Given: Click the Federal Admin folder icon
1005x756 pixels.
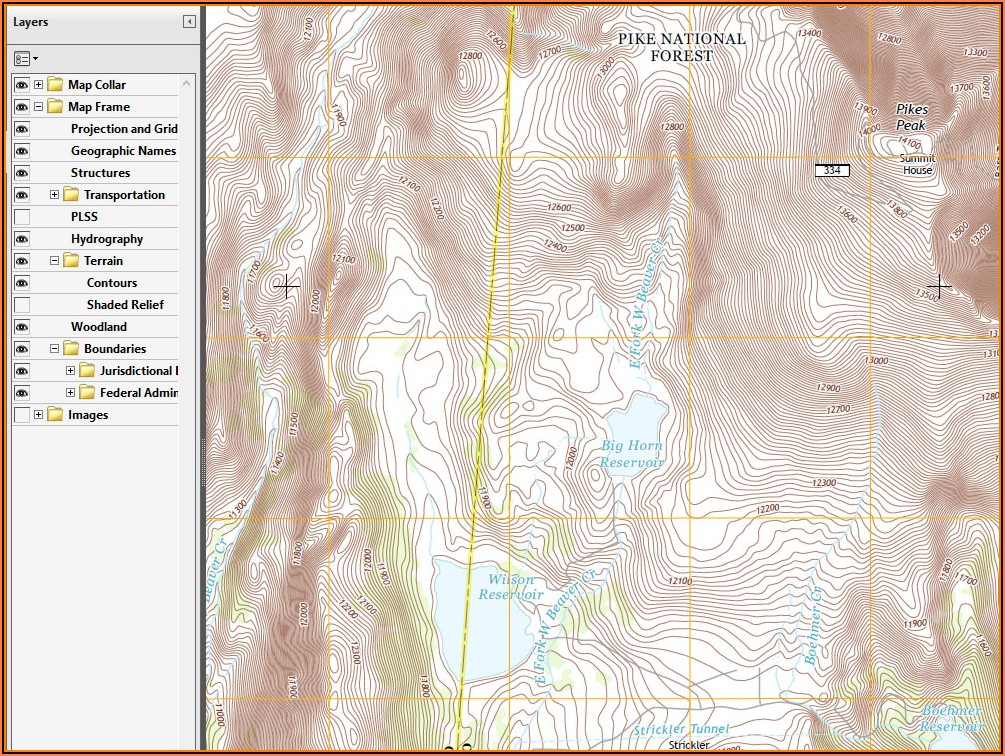Looking at the screenshot, I should [87, 393].
